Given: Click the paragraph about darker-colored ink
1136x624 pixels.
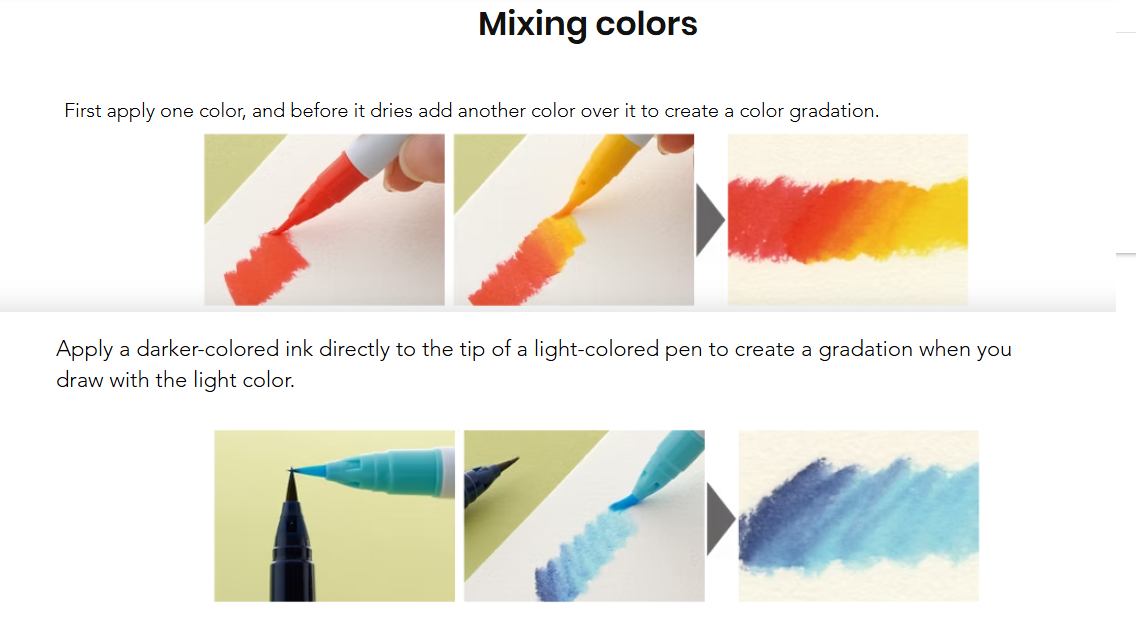Looking at the screenshot, I should coord(533,364).
